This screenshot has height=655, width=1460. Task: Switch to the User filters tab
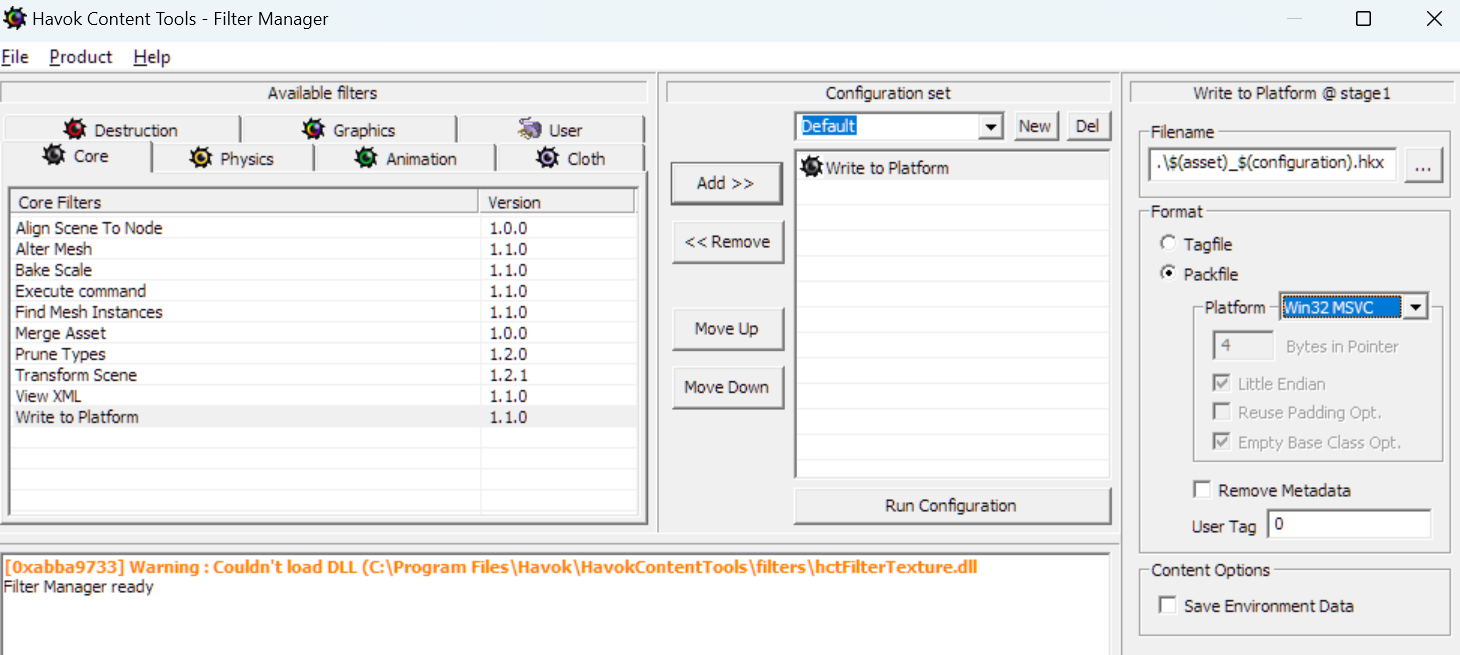(x=551, y=130)
